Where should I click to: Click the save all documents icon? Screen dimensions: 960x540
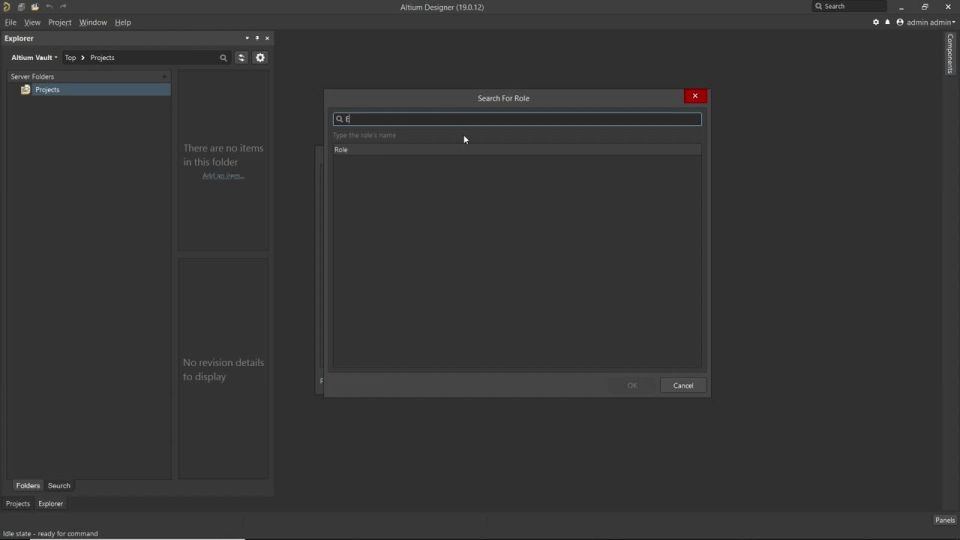[x=21, y=7]
